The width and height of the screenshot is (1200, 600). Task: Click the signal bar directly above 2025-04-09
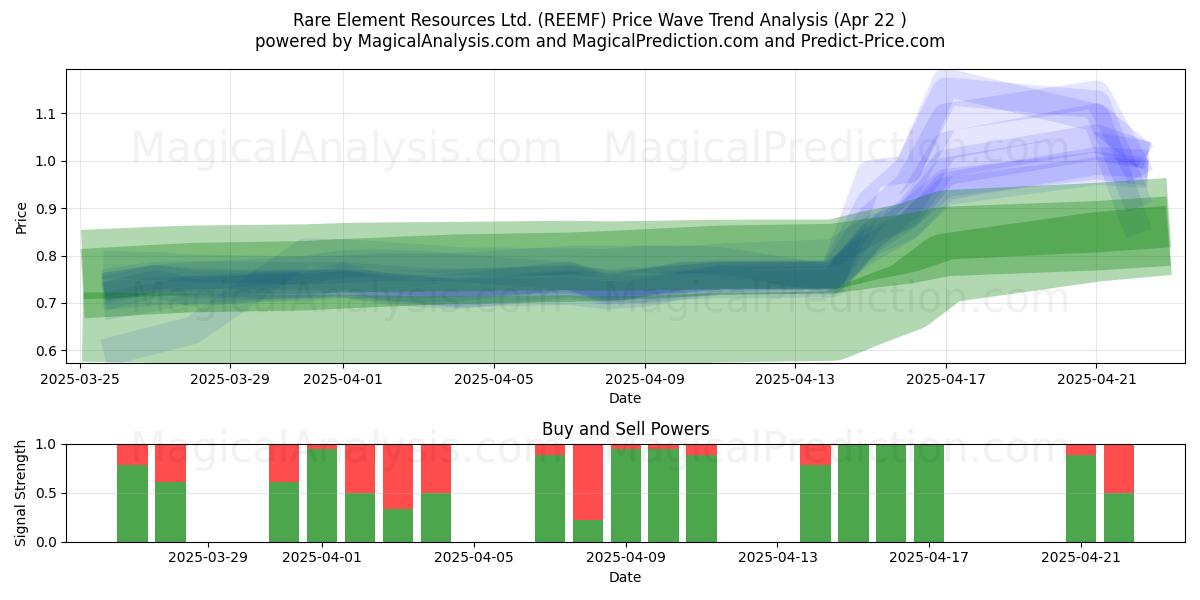click(626, 493)
